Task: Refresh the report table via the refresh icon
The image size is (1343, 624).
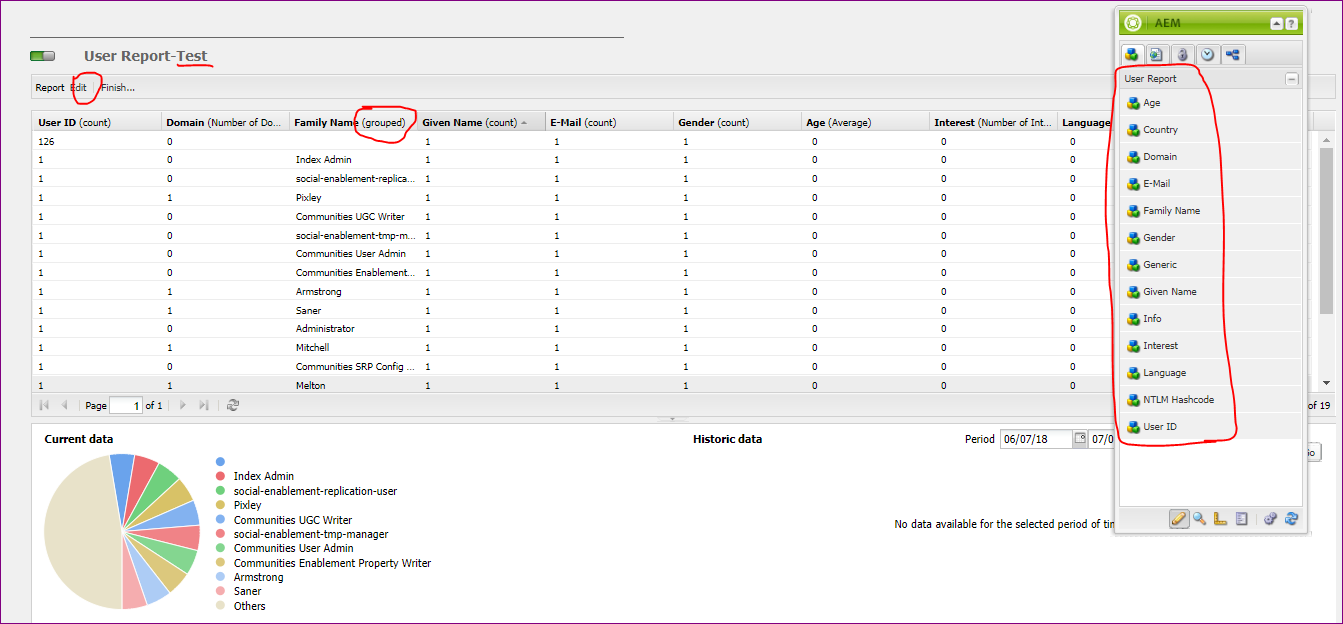Action: 232,405
